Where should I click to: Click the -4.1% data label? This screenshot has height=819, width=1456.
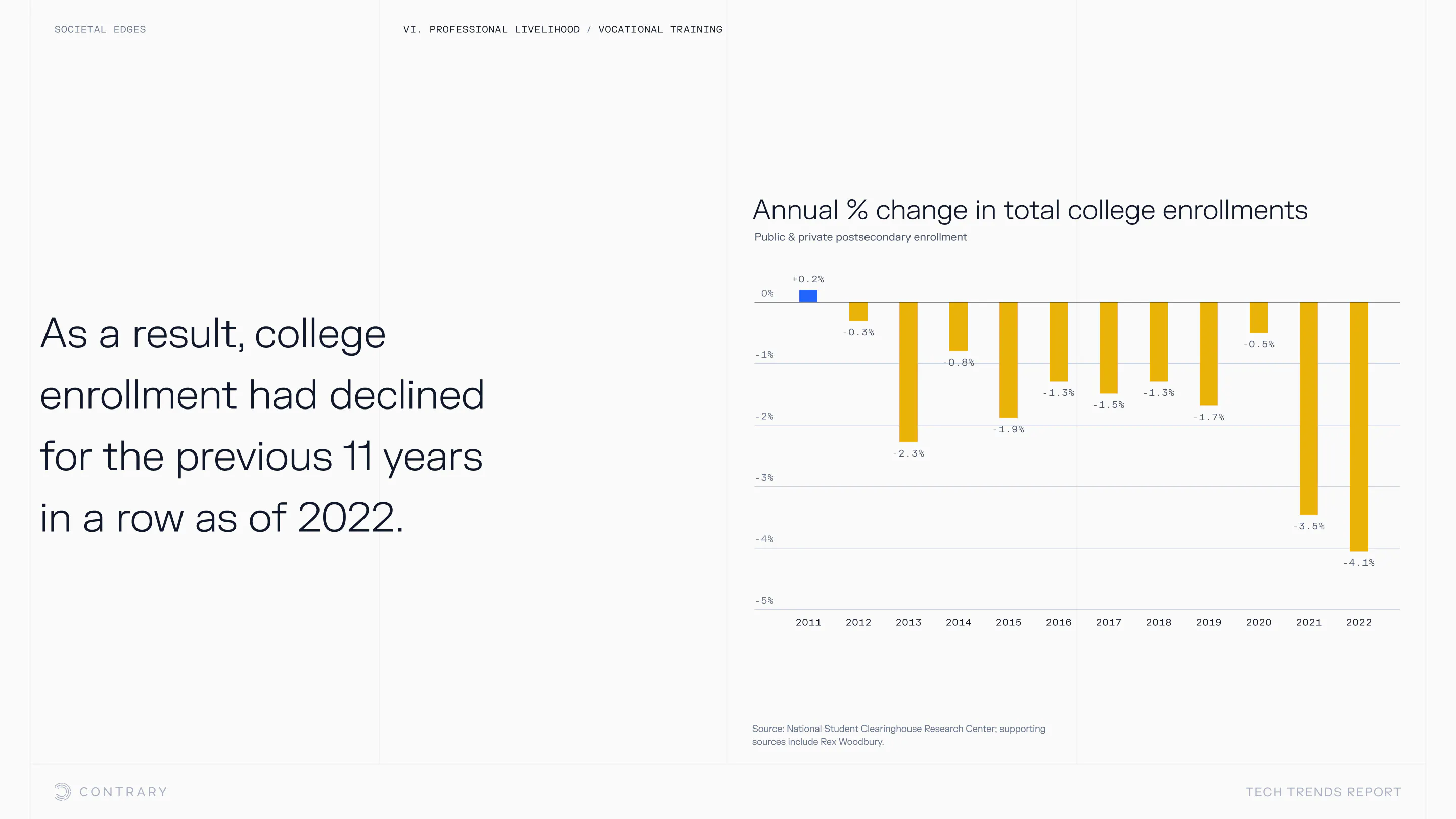coord(1358,562)
